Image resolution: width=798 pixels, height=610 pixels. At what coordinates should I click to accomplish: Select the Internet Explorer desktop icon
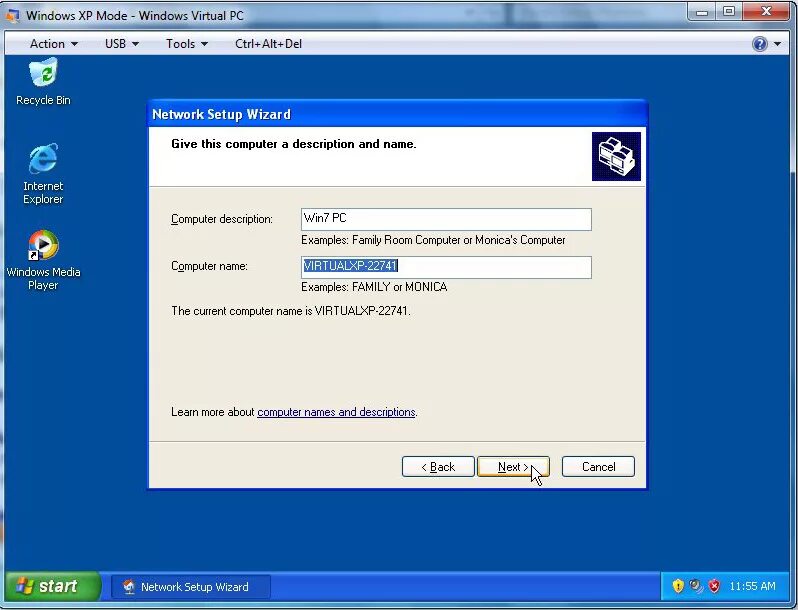coord(43,173)
